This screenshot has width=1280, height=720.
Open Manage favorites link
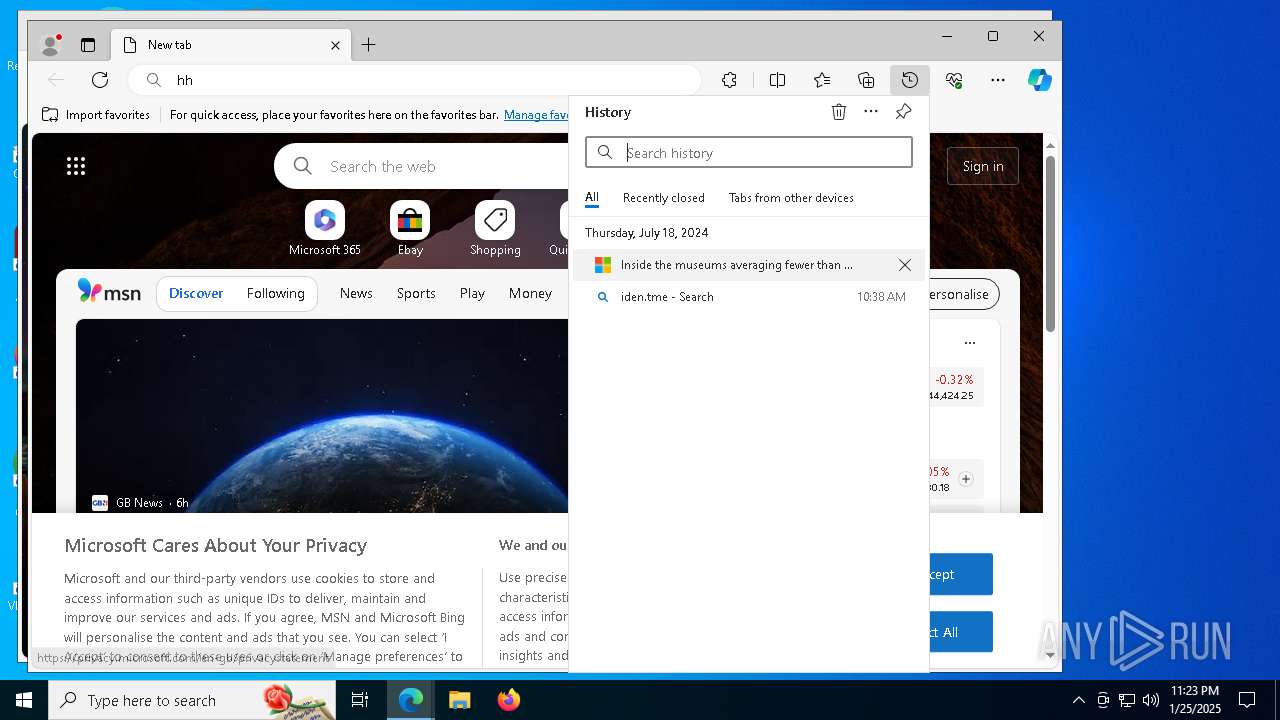(536, 115)
